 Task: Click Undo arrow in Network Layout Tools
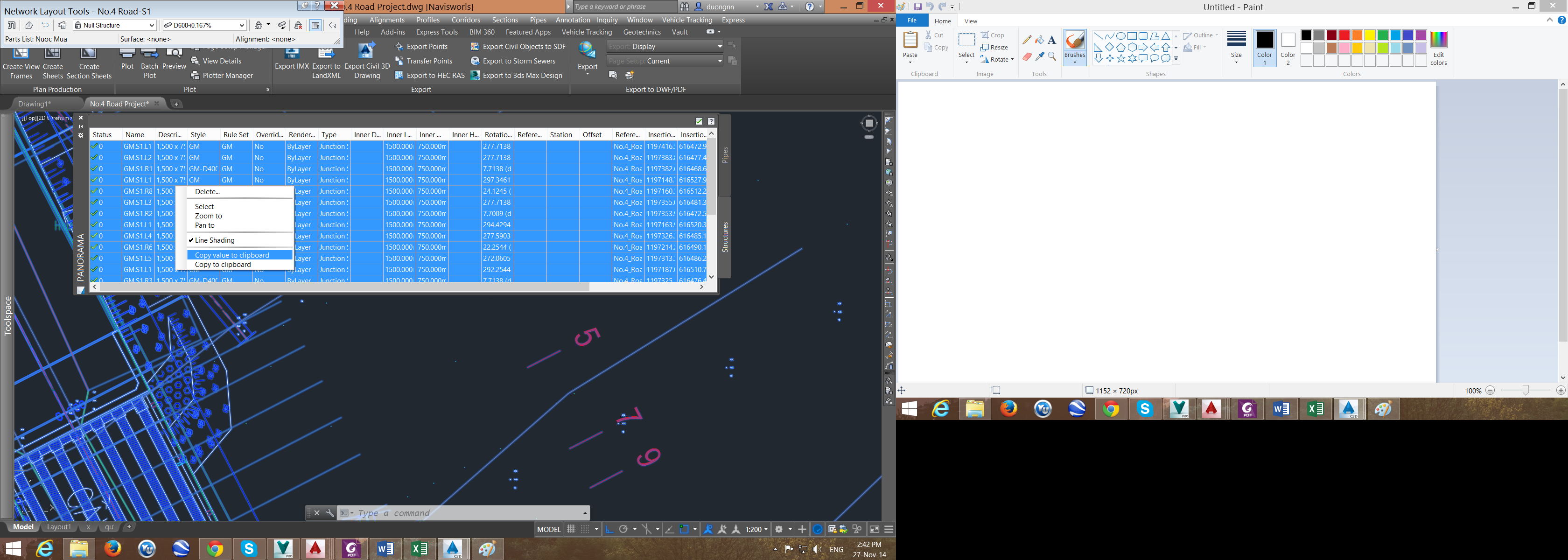332,26
